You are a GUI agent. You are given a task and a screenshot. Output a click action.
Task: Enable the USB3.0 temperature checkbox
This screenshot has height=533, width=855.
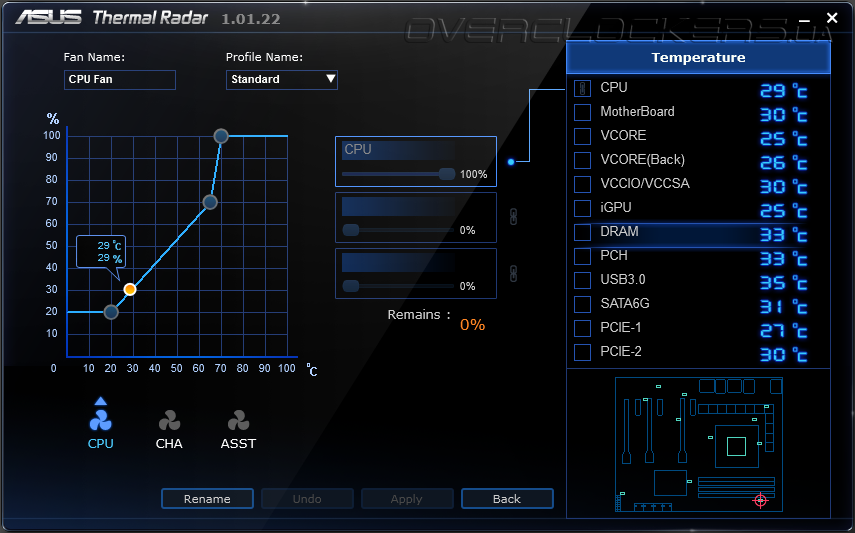(582, 280)
